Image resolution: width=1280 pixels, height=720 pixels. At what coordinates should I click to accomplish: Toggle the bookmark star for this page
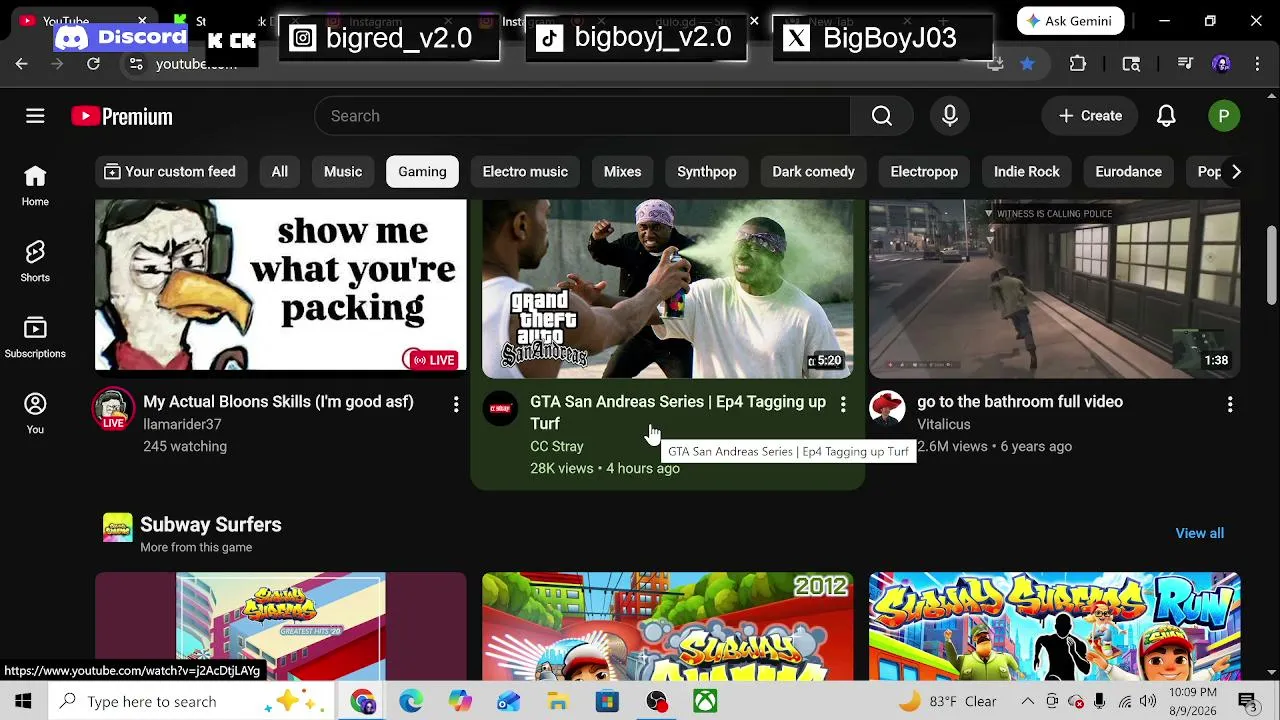[x=1027, y=64]
